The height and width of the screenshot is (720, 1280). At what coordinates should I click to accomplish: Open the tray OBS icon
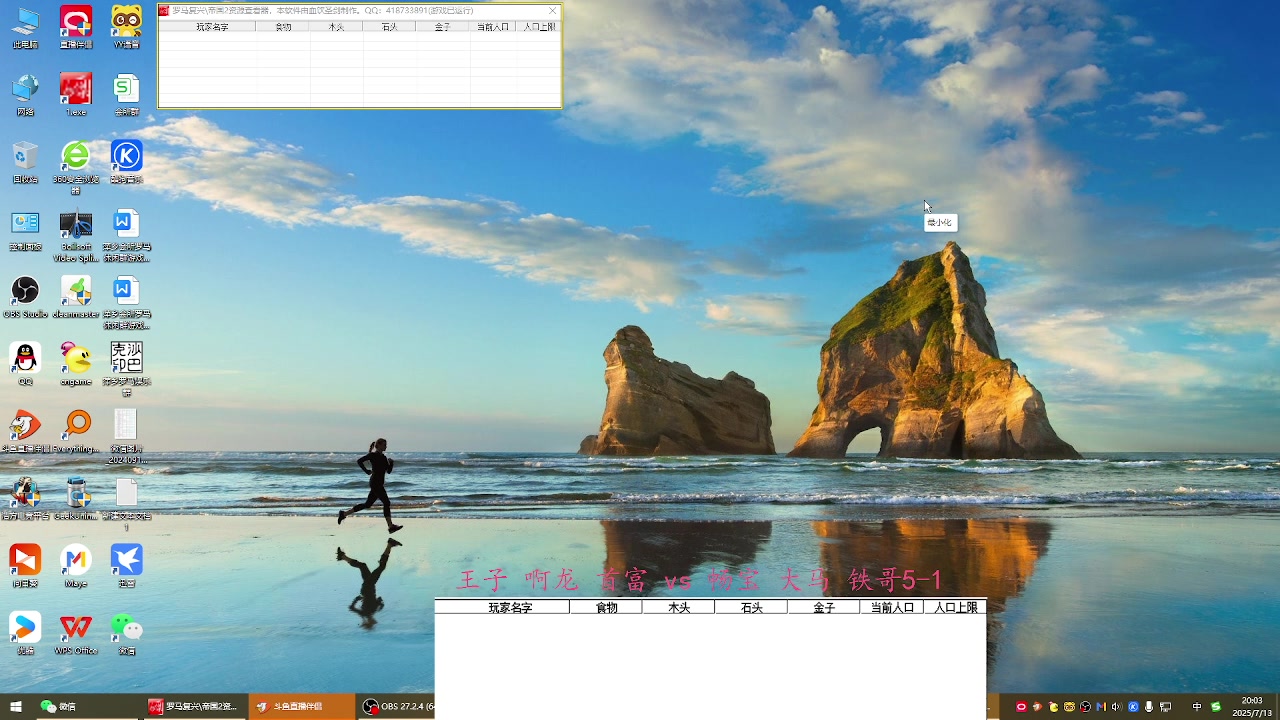point(1085,707)
